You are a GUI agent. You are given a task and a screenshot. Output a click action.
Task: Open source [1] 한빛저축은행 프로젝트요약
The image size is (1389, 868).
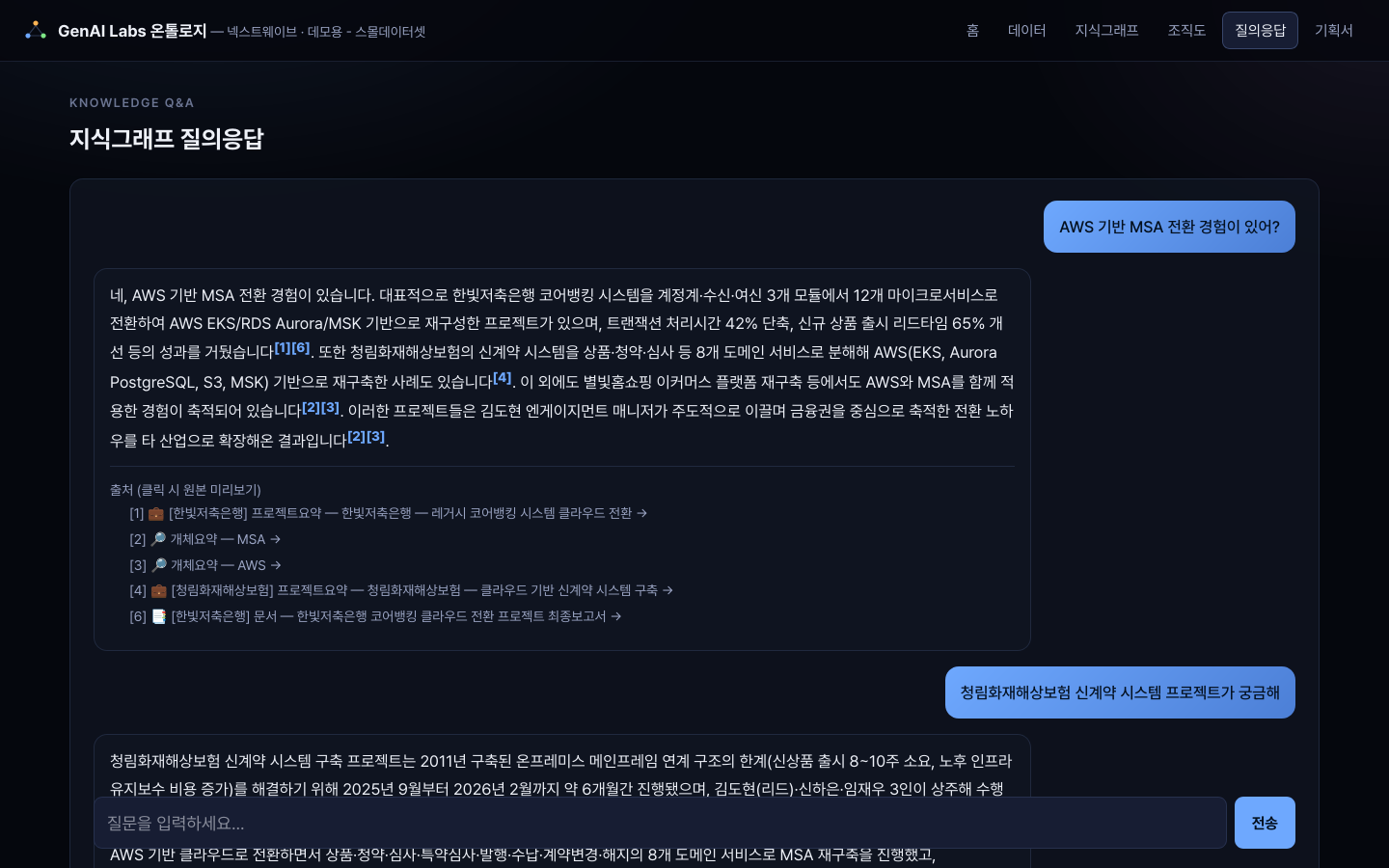389,513
